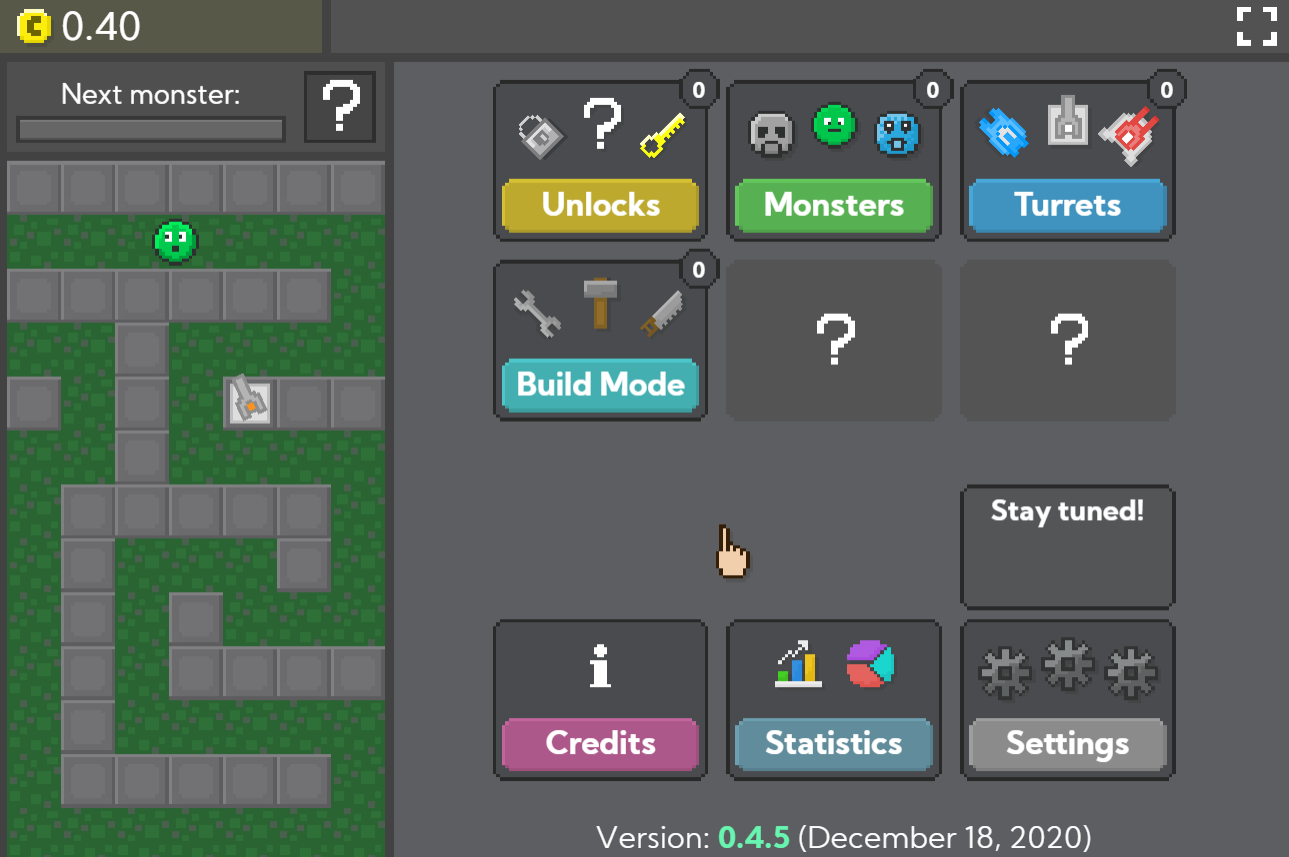This screenshot has height=857, width=1289.
Task: Click the left gear icon above Settings
Action: click(x=1004, y=674)
